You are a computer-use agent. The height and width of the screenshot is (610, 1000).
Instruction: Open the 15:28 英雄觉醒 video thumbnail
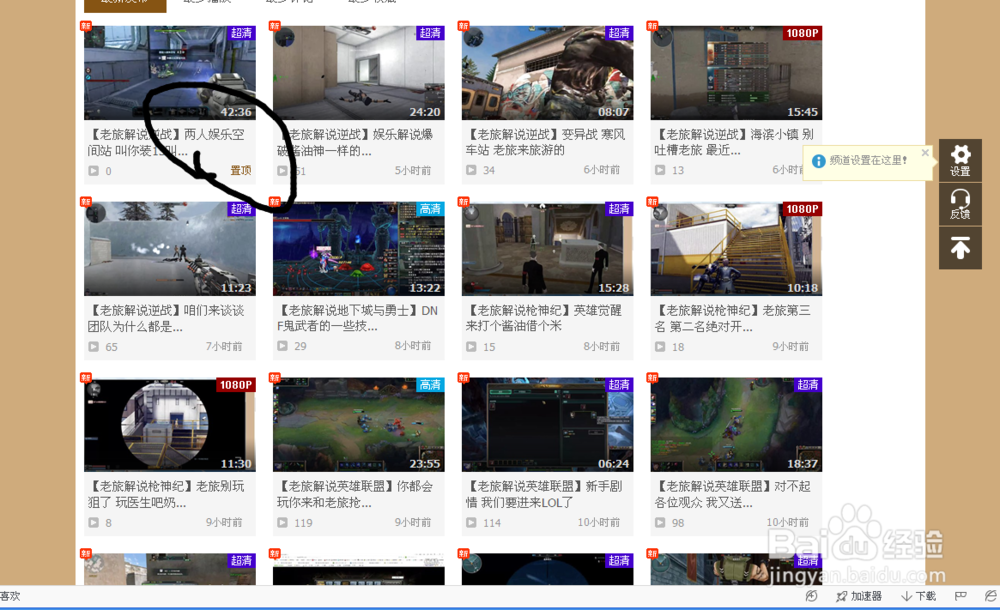coord(547,249)
